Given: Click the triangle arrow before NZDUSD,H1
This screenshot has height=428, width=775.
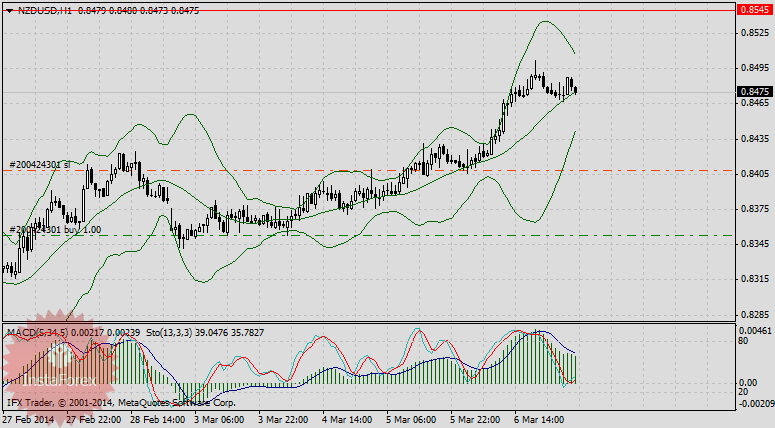Looking at the screenshot, I should (x=9, y=9).
